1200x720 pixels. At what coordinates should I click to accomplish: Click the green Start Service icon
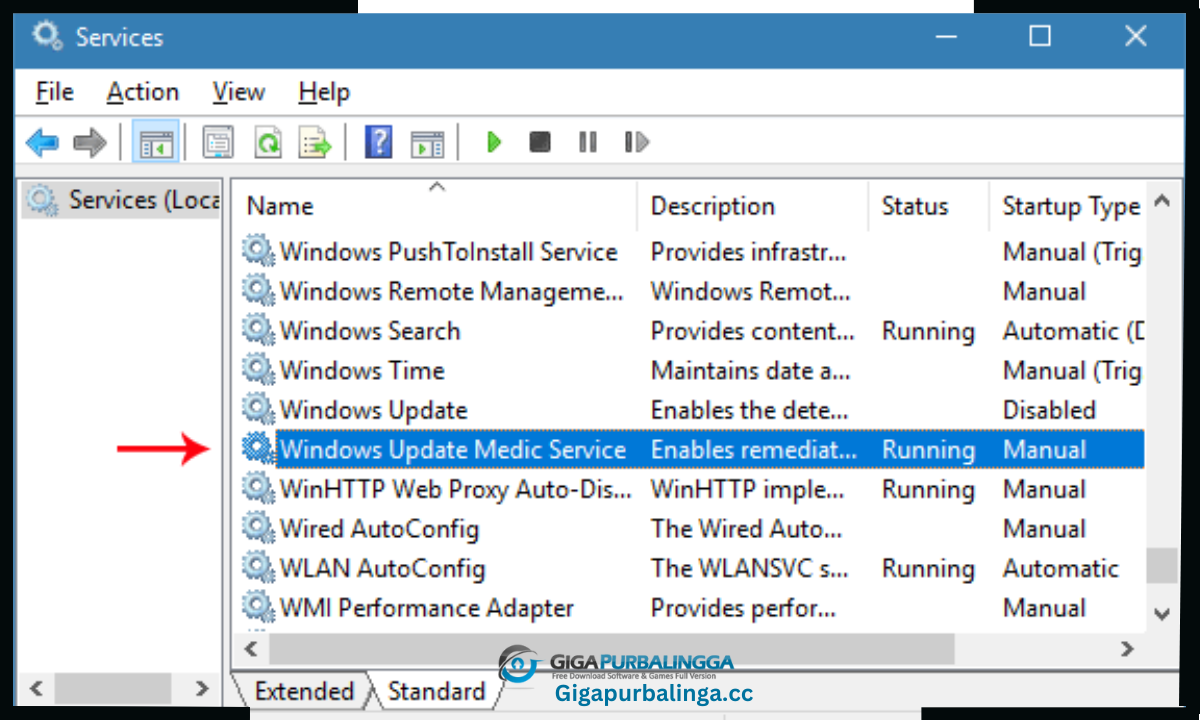click(x=493, y=143)
